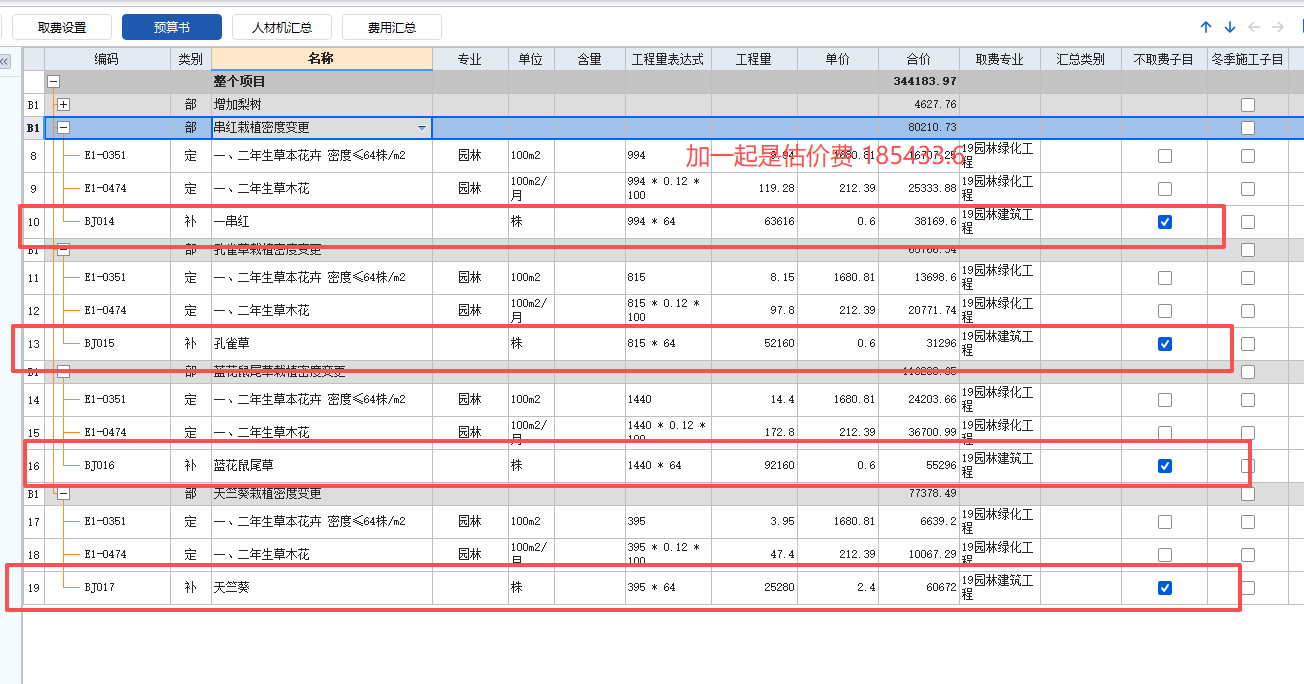The height and width of the screenshot is (684, 1304).
Task: Switch to the 人材机汇总 tab
Action: (x=282, y=27)
